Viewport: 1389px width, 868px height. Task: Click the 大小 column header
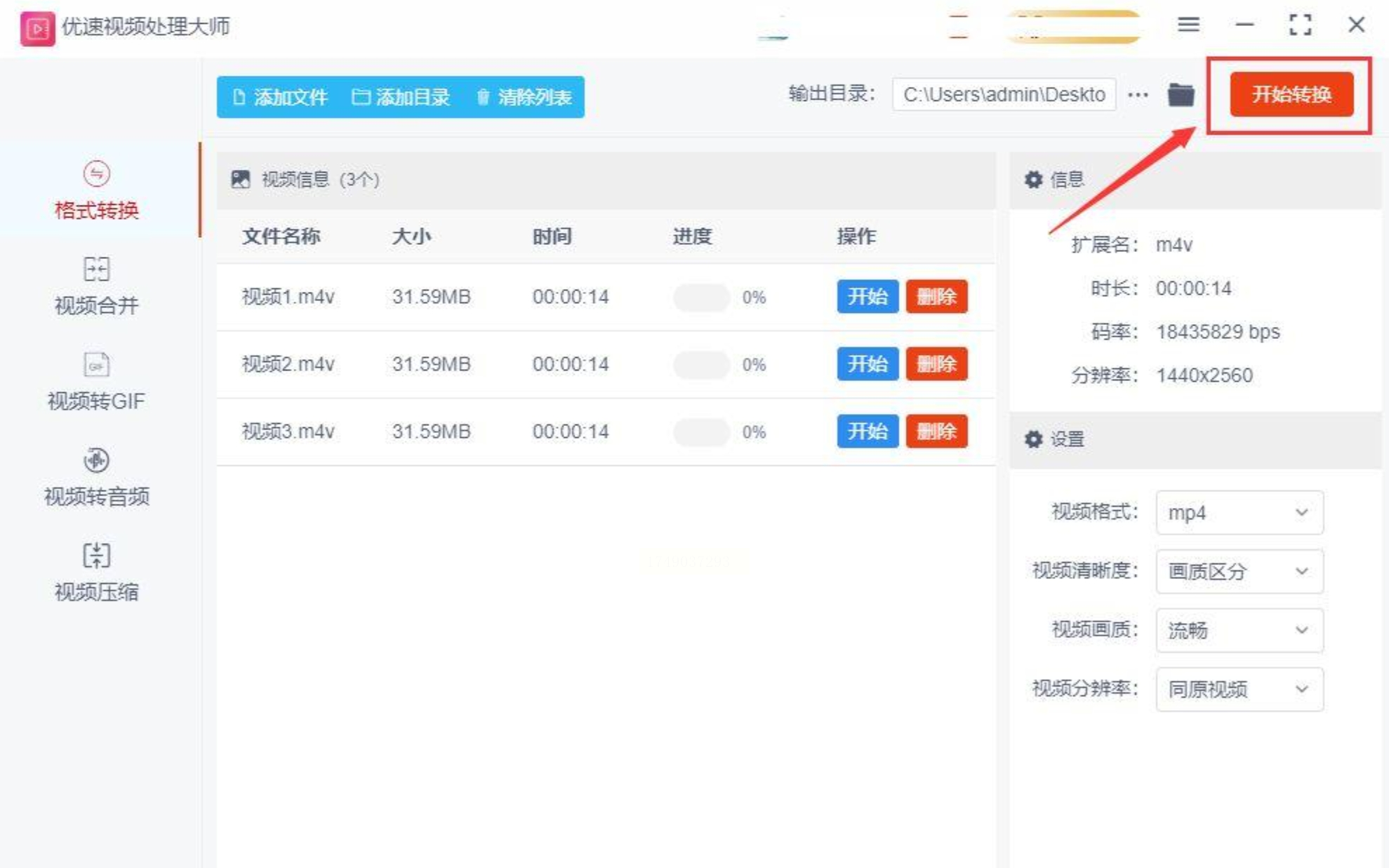(x=411, y=236)
